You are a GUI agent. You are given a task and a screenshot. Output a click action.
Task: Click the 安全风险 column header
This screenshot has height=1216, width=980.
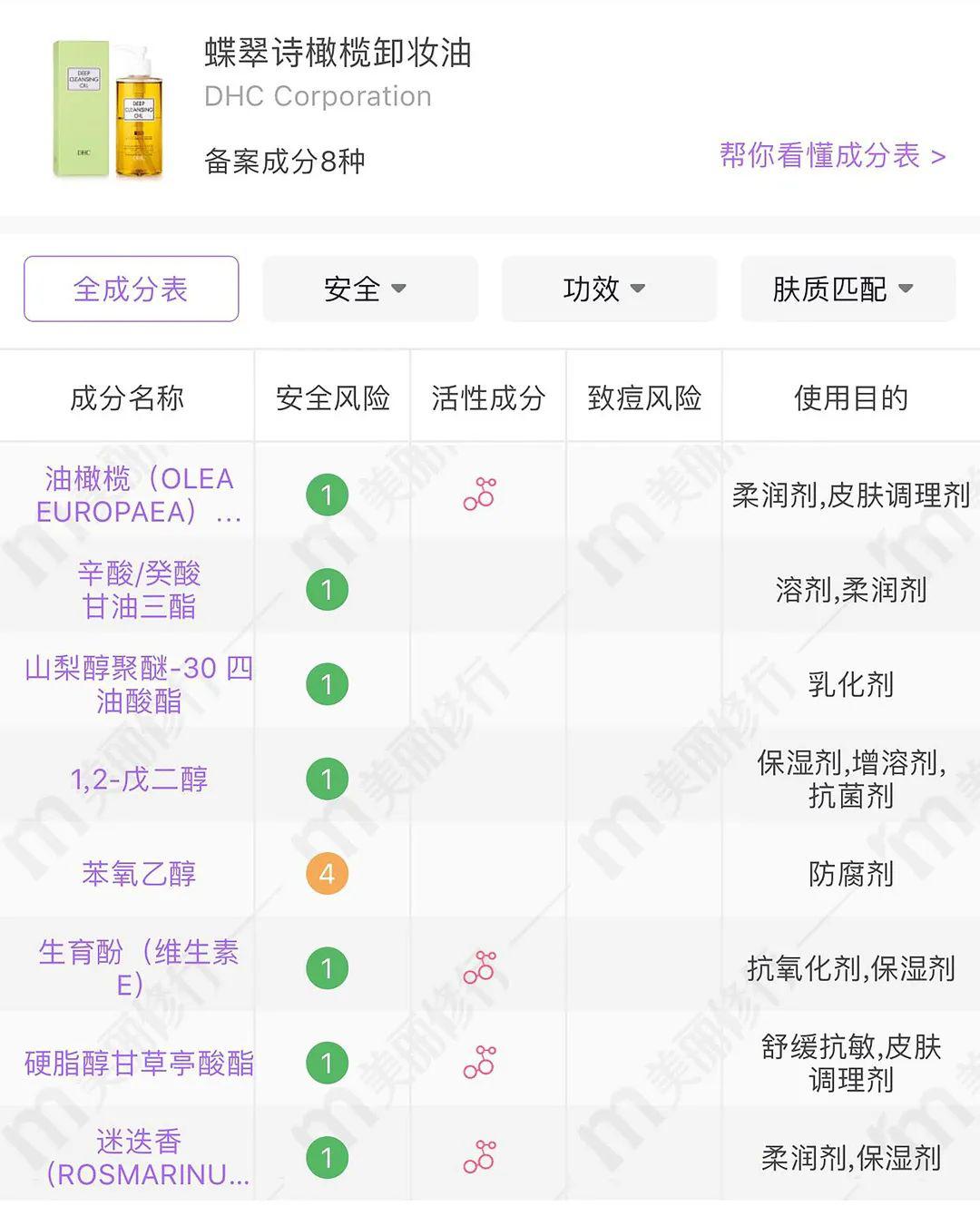[333, 397]
